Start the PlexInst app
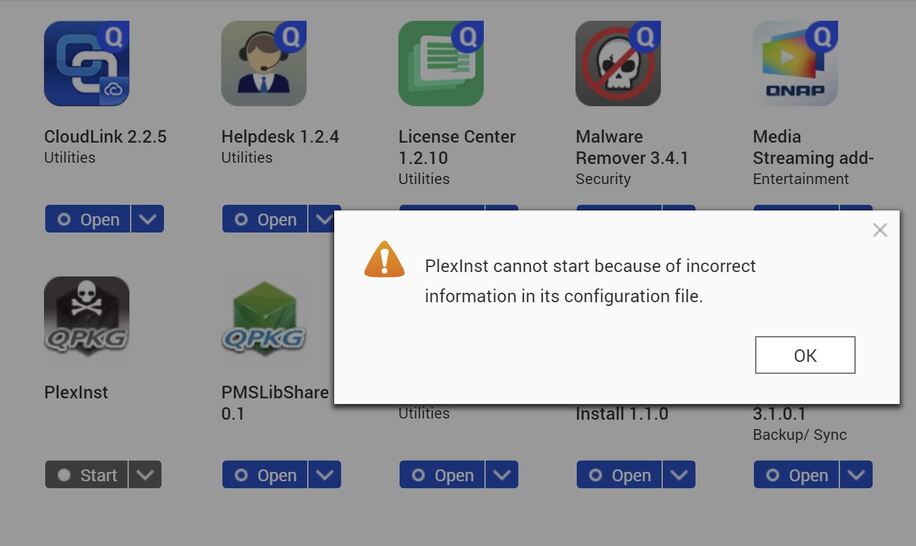 pyautogui.click(x=86, y=475)
